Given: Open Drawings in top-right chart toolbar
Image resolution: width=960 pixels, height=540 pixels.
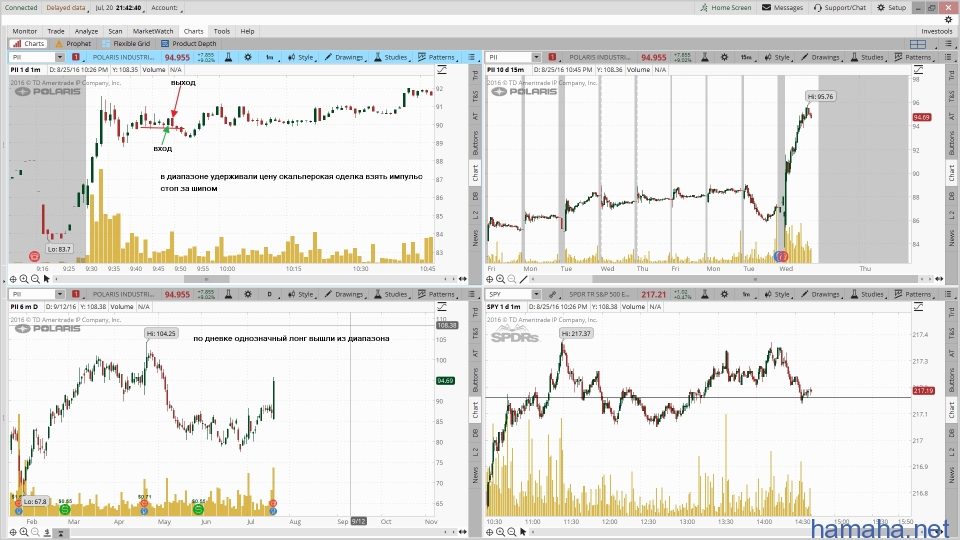Looking at the screenshot, I should (821, 57).
